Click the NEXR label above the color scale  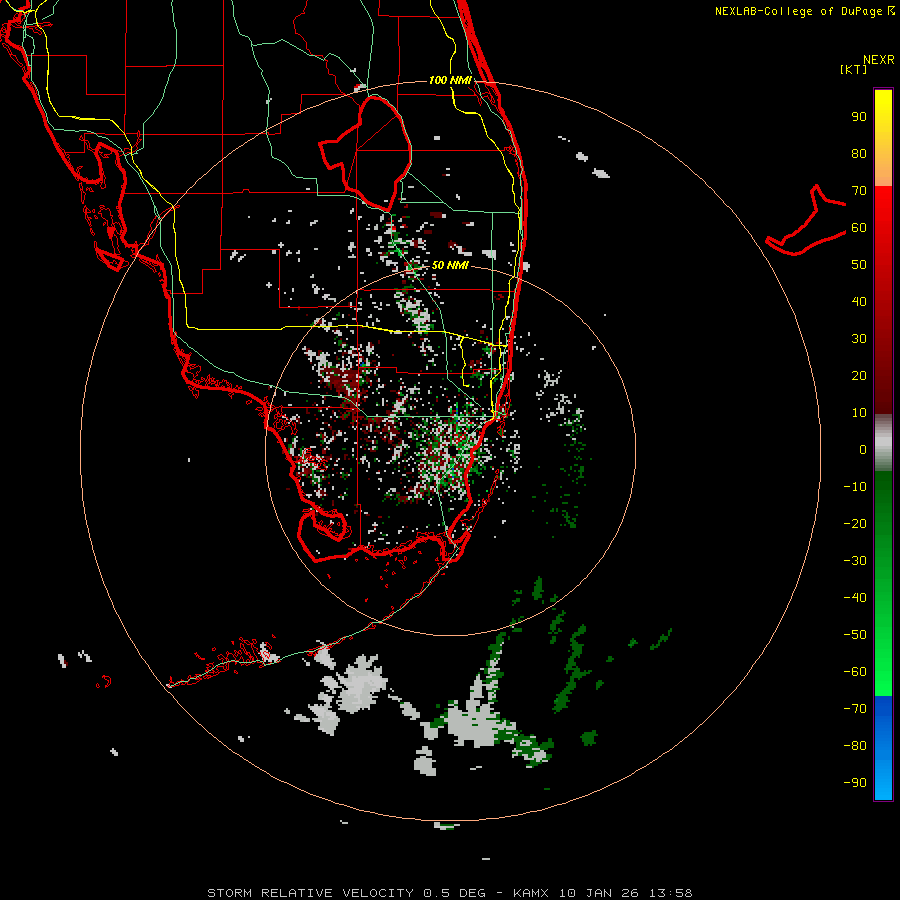pyautogui.click(x=879, y=60)
